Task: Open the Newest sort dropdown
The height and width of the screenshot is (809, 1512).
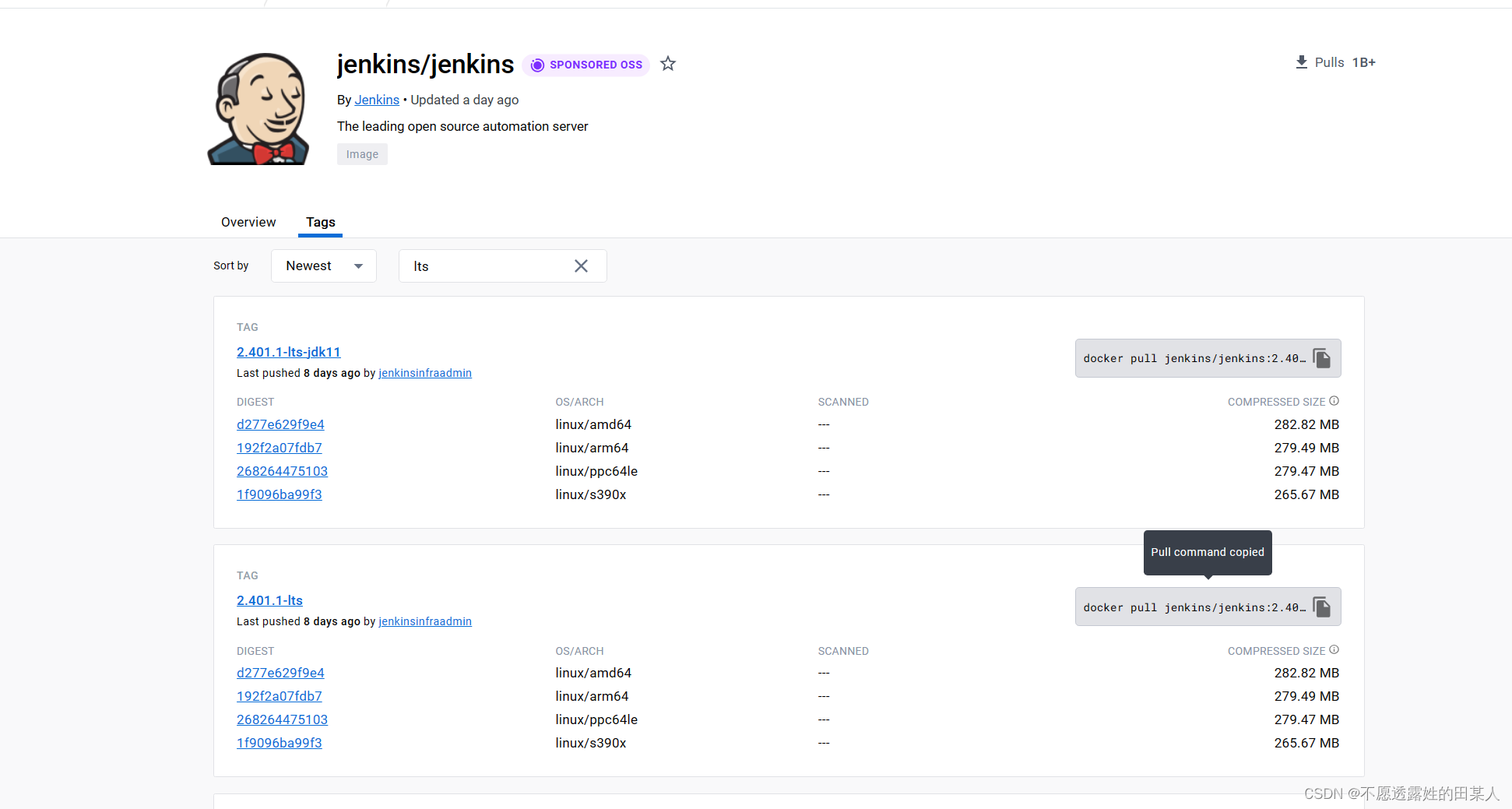Action: coord(324,266)
